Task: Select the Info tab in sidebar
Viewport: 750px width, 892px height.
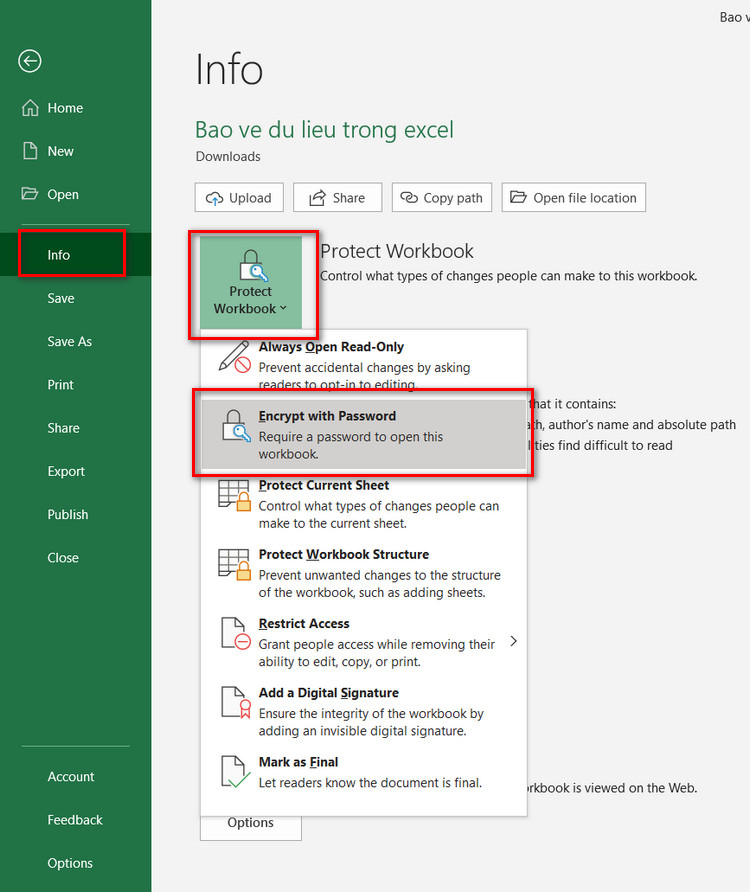Action: pos(76,254)
